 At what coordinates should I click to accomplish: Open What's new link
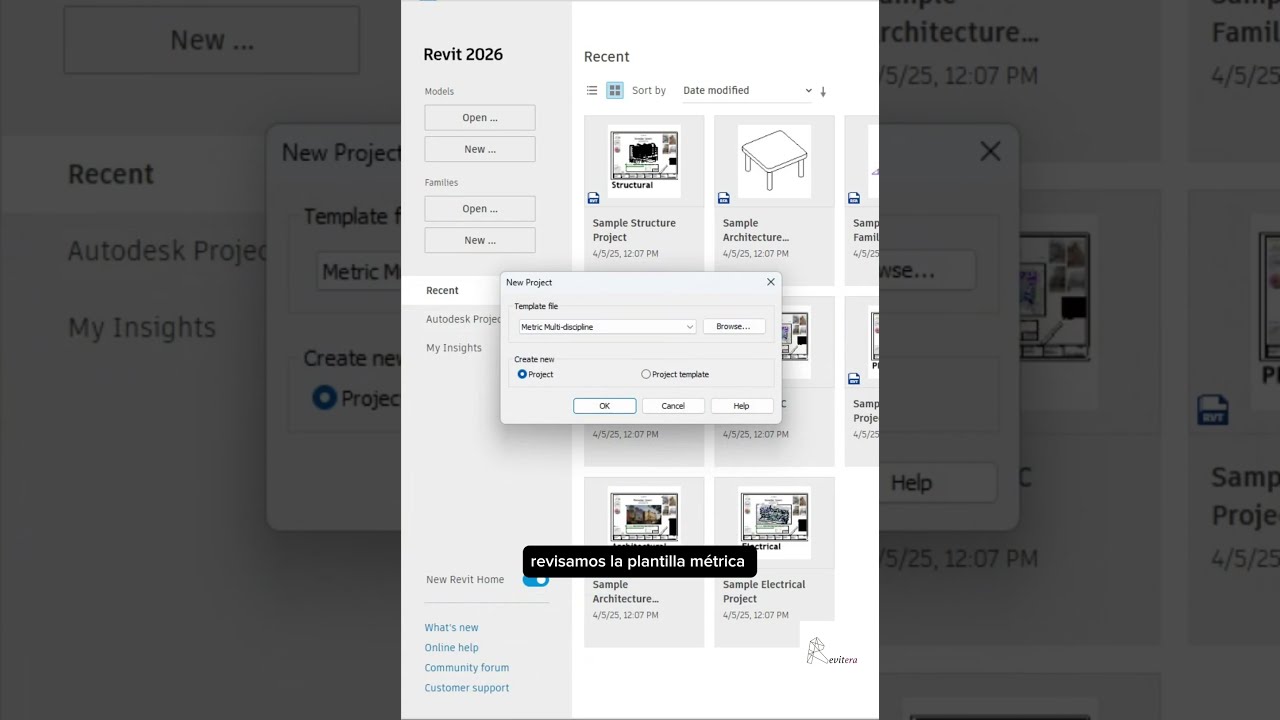(451, 628)
